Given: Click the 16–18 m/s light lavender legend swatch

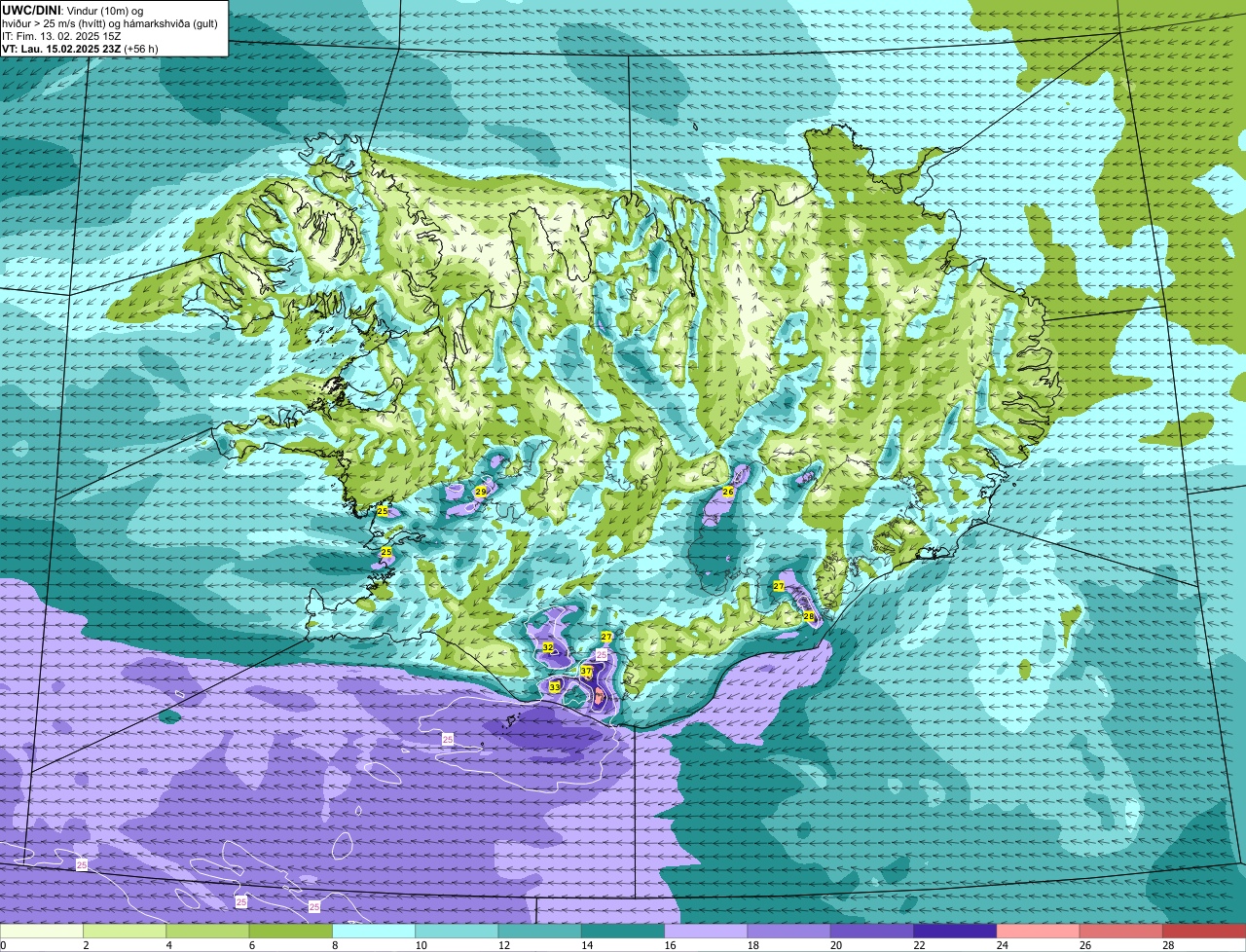Looking at the screenshot, I should pyautogui.click(x=706, y=931).
